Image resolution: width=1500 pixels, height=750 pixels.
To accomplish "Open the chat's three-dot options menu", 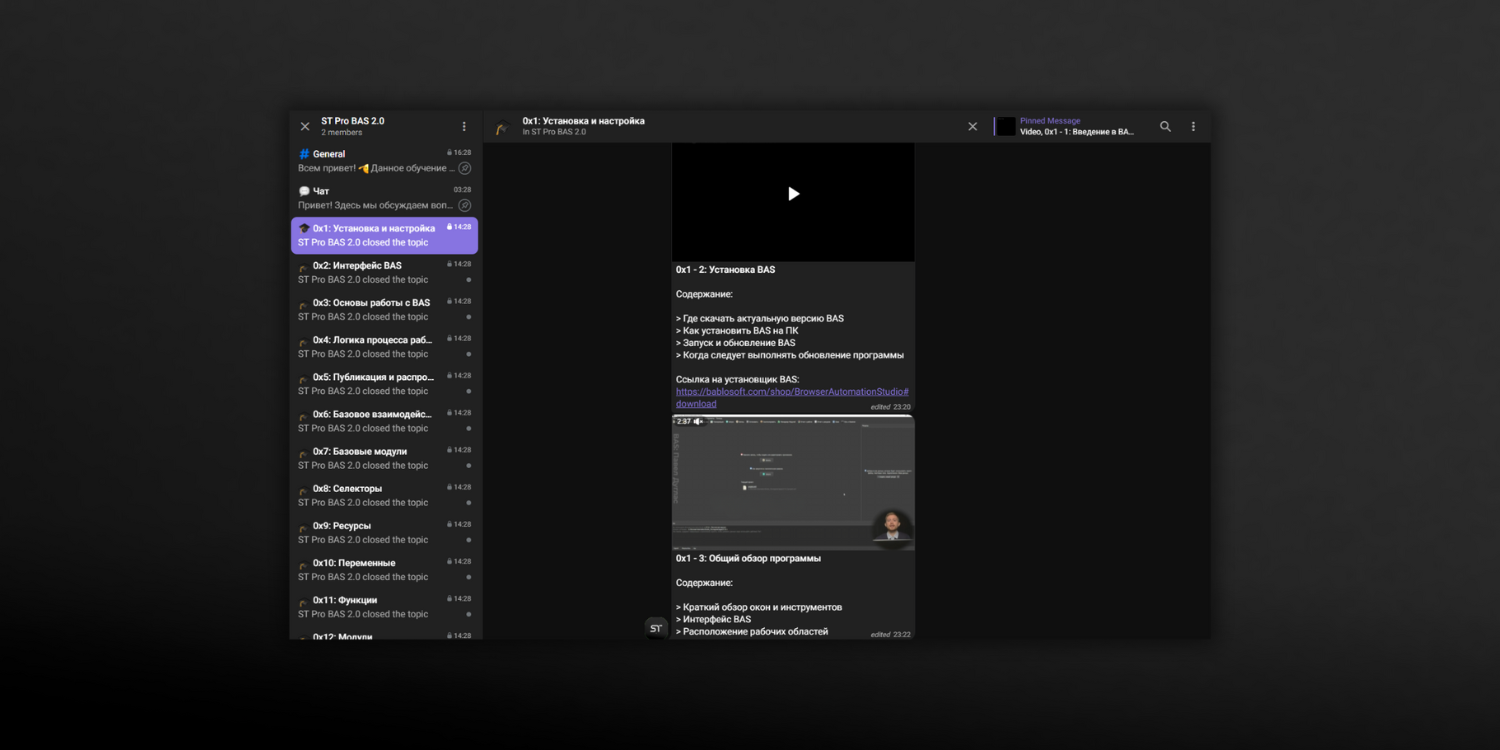I will click(1193, 127).
